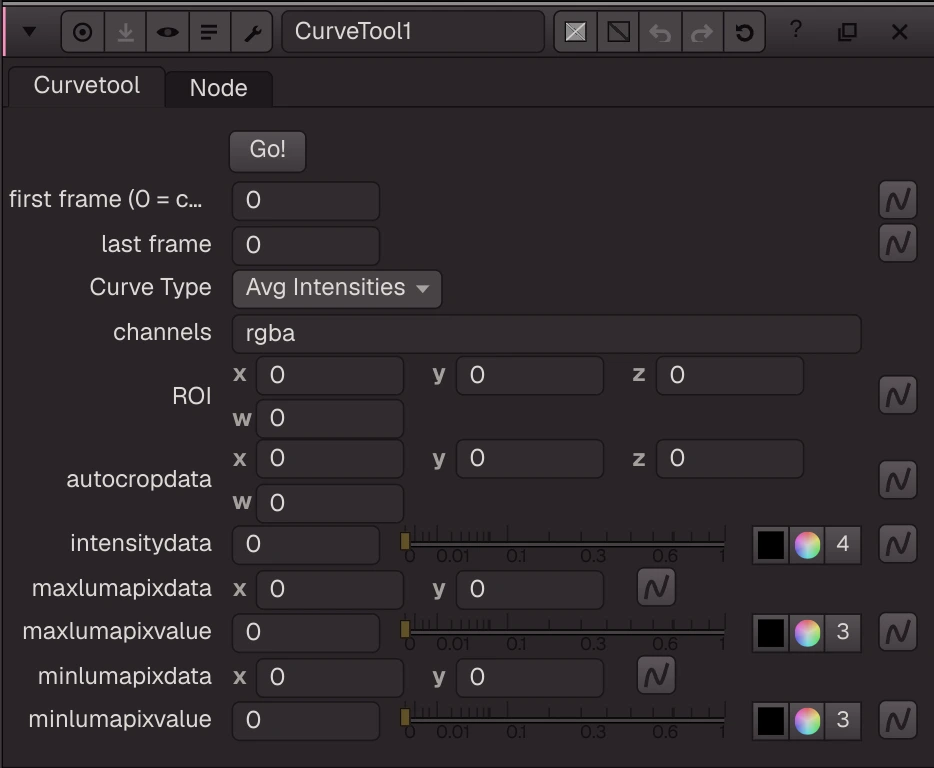This screenshot has height=768, width=934.
Task: Open animation menu for minlumapixdata
Action: click(656, 676)
